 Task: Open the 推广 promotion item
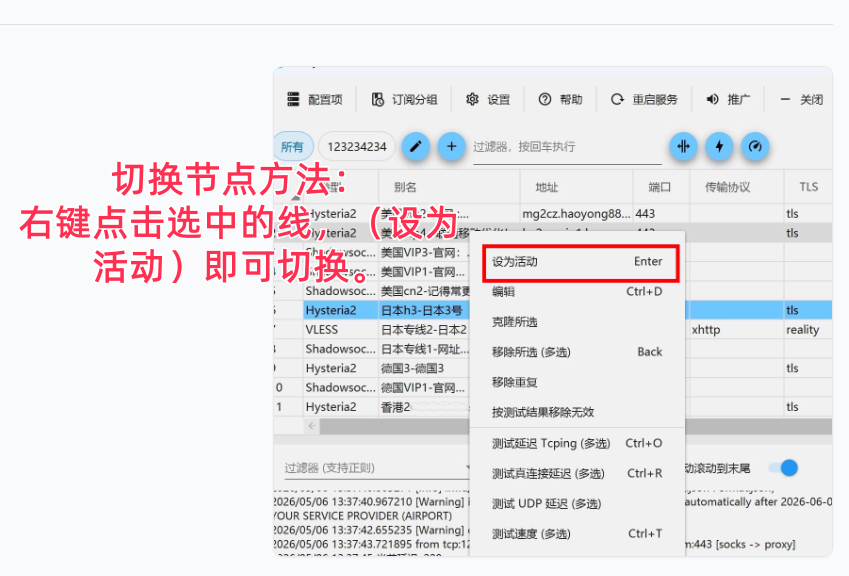click(x=728, y=100)
